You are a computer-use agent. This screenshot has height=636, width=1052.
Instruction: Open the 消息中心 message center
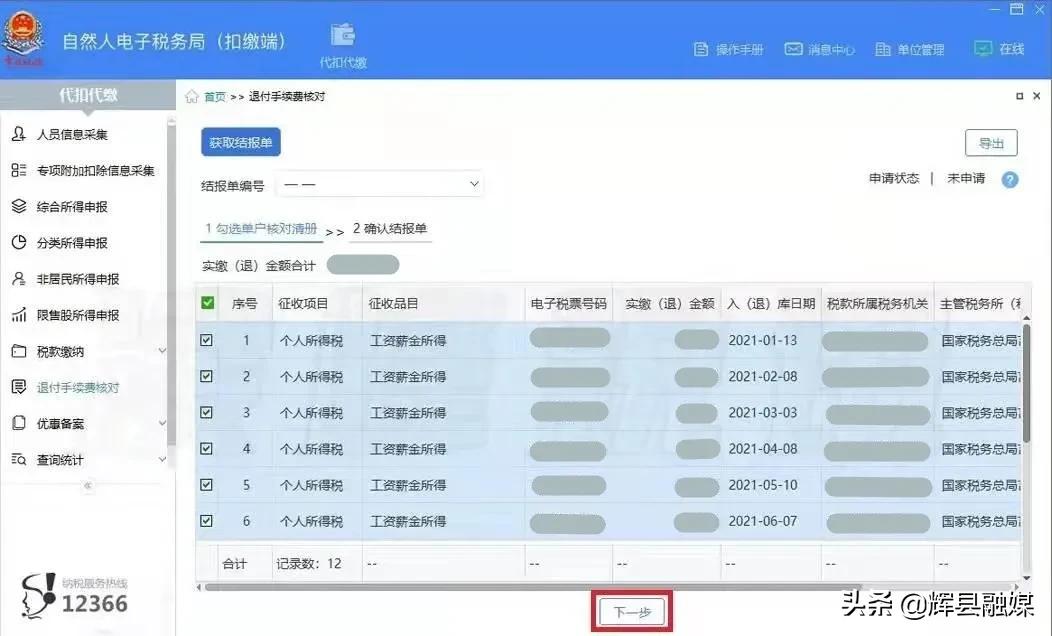point(820,48)
